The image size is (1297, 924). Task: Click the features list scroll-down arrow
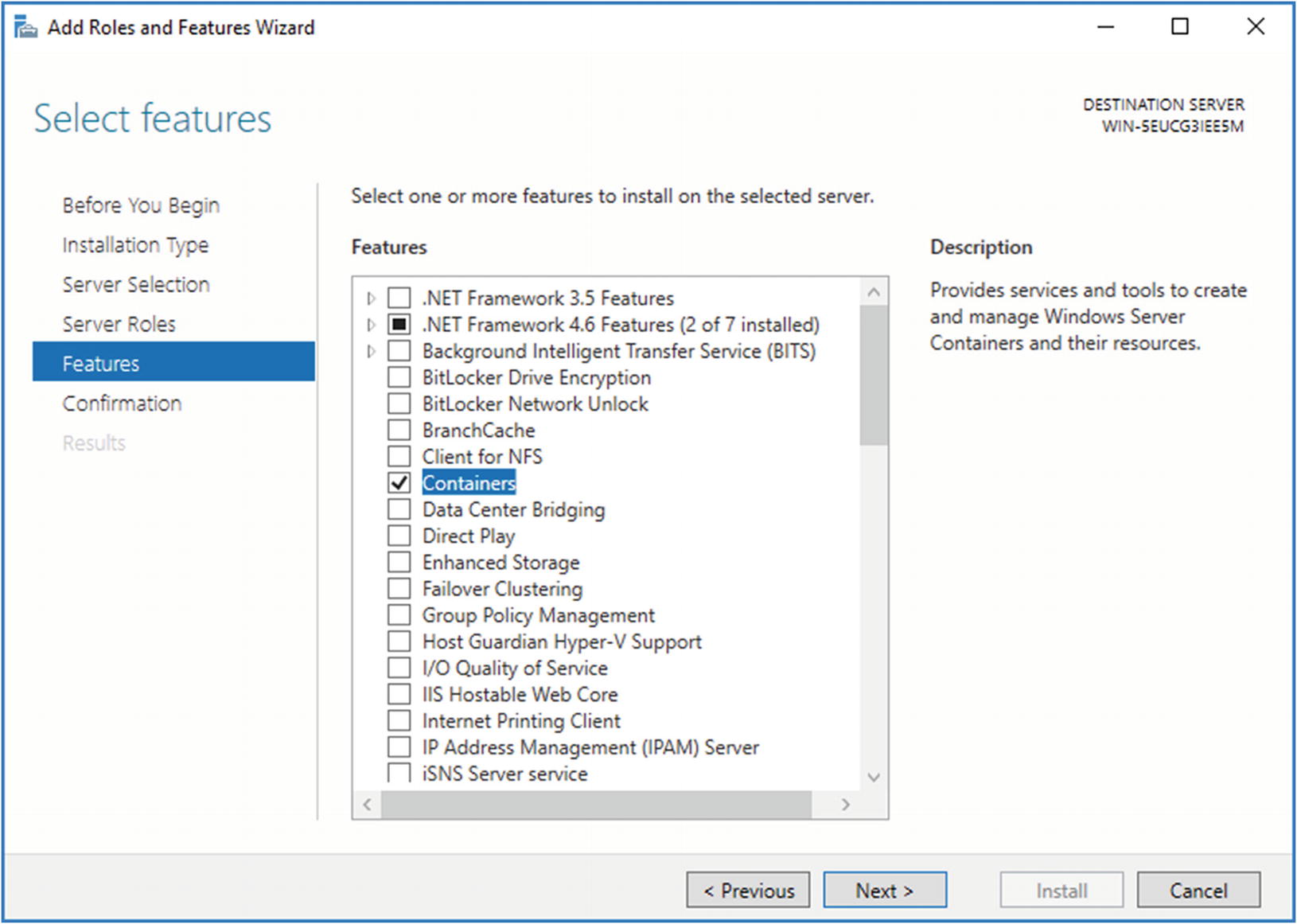click(874, 778)
